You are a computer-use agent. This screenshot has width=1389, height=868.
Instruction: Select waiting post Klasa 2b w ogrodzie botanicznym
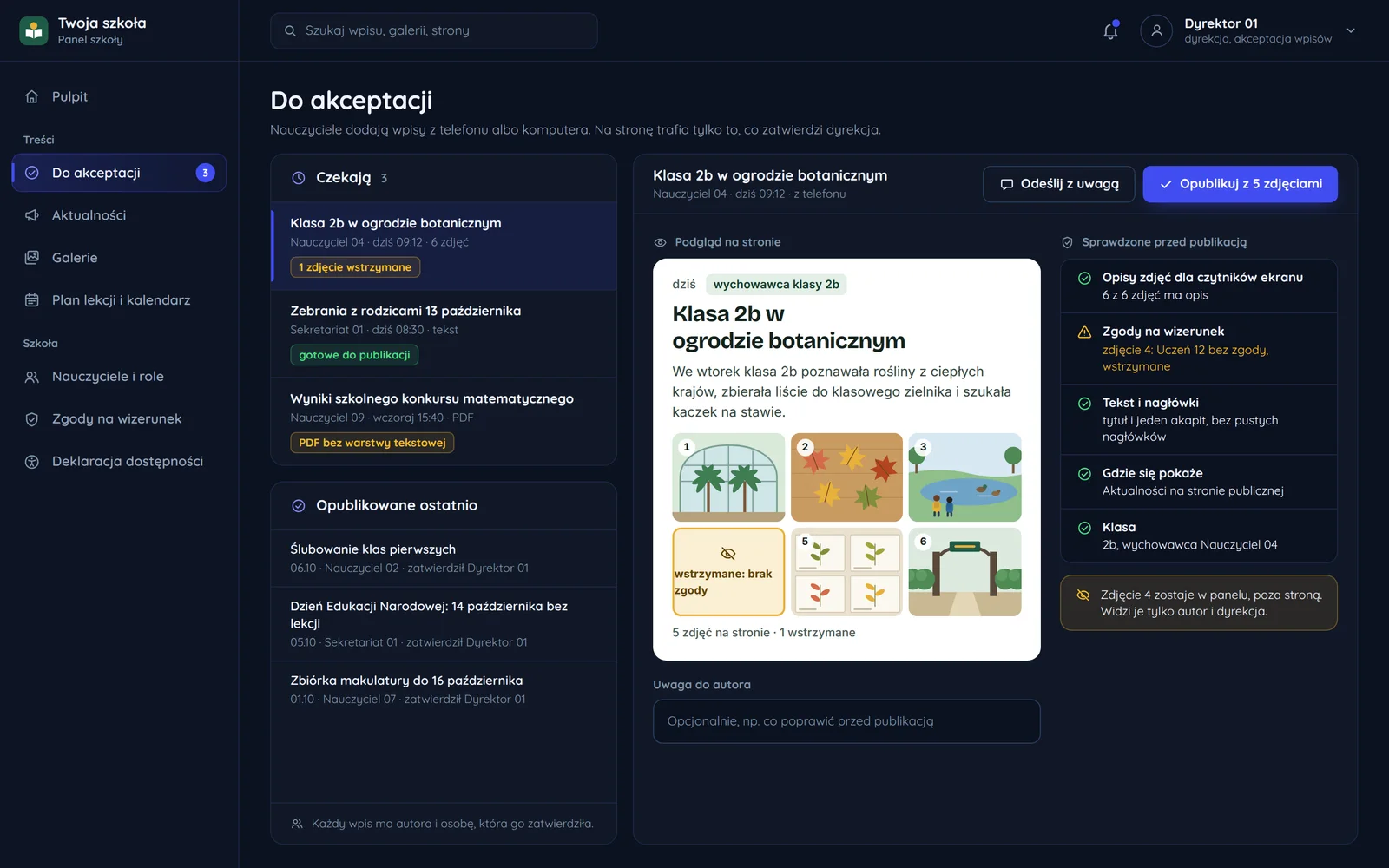pos(444,246)
